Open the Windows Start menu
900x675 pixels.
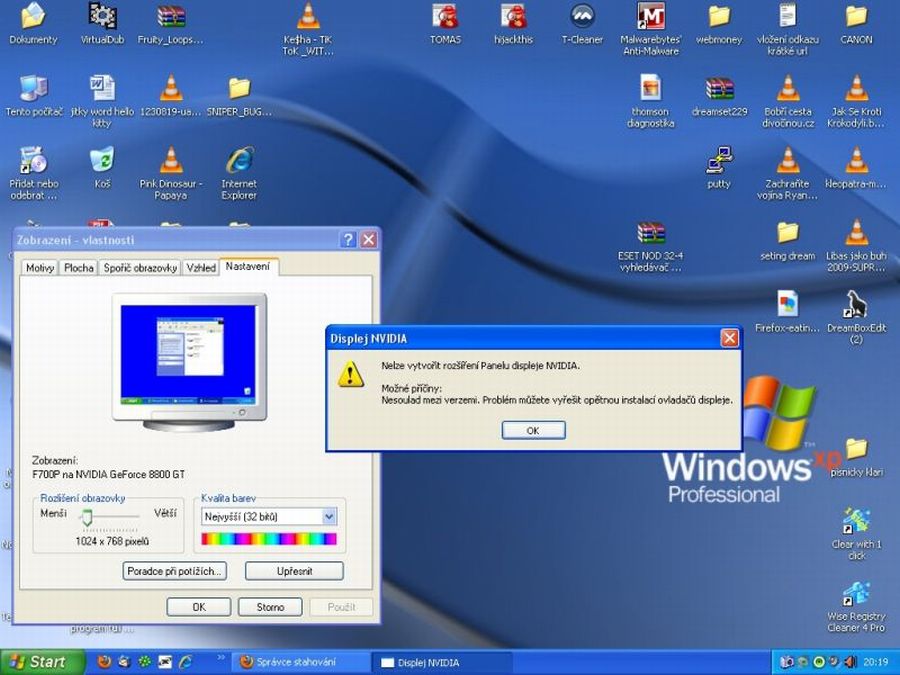(x=42, y=662)
